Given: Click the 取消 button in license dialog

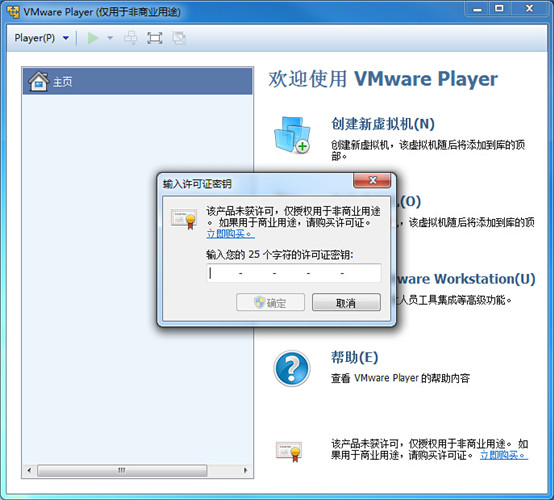Looking at the screenshot, I should coord(346,302).
